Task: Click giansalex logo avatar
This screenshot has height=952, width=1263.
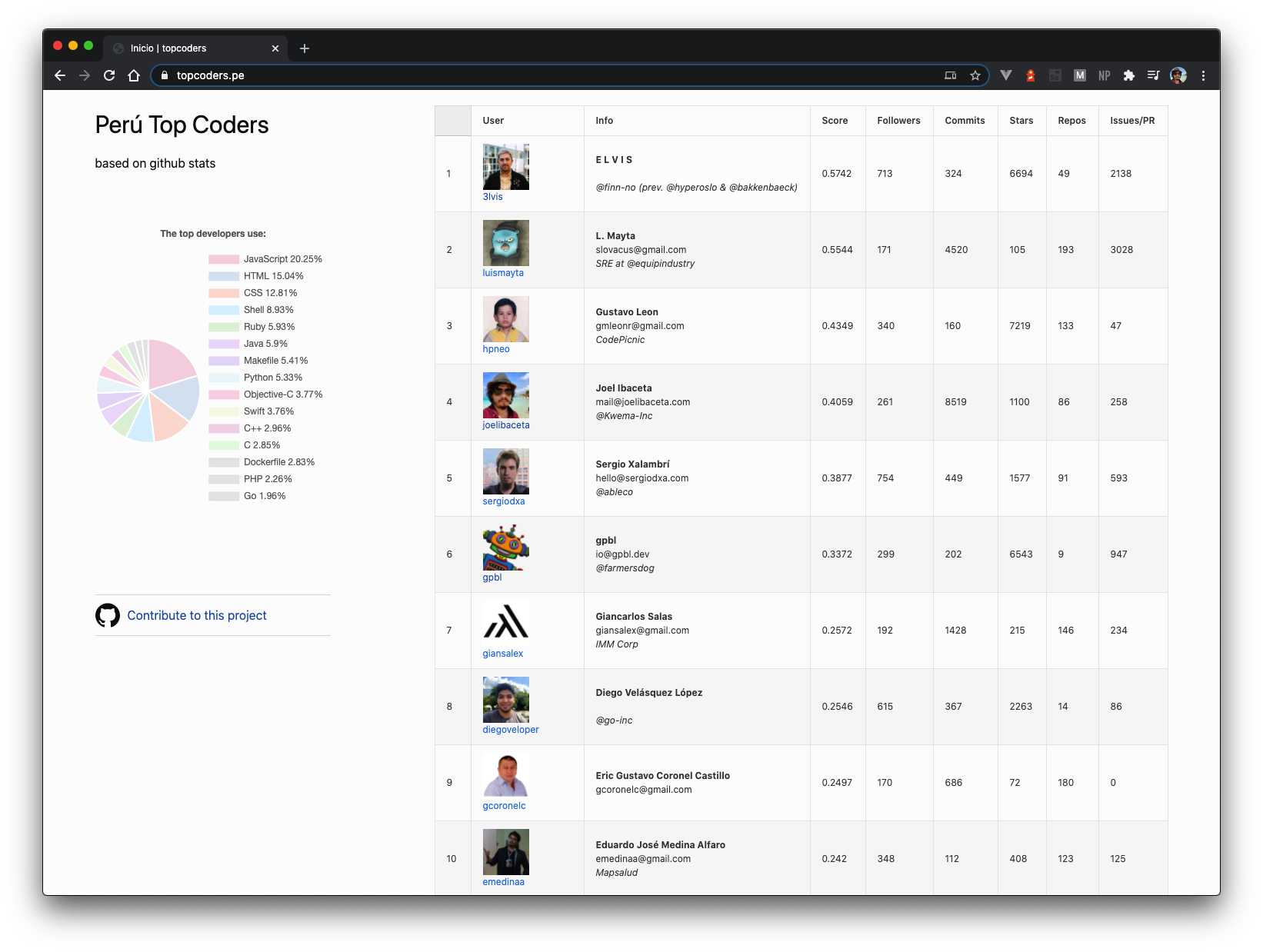Action: pyautogui.click(x=506, y=624)
